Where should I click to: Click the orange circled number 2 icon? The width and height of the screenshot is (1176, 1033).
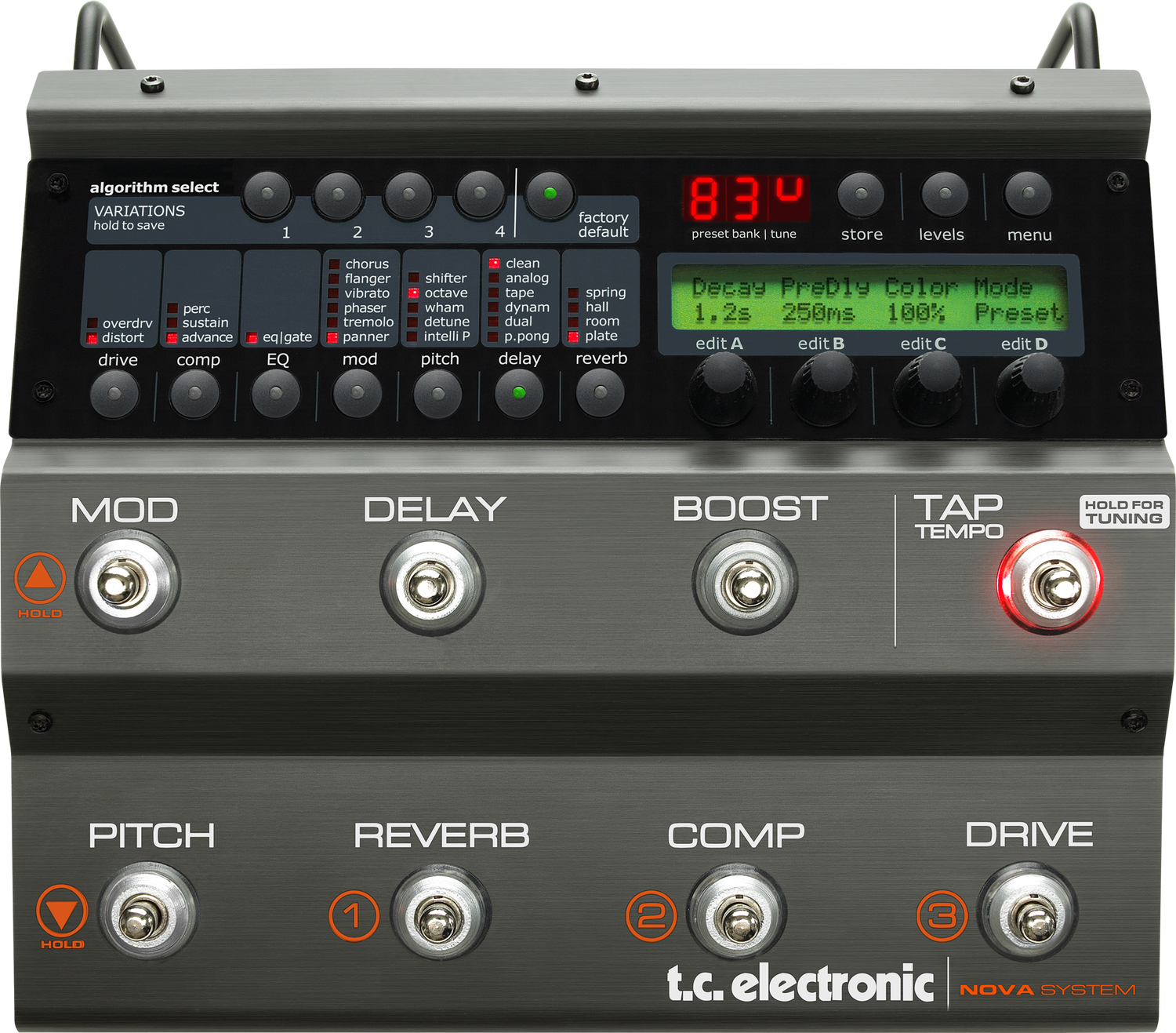(x=652, y=915)
